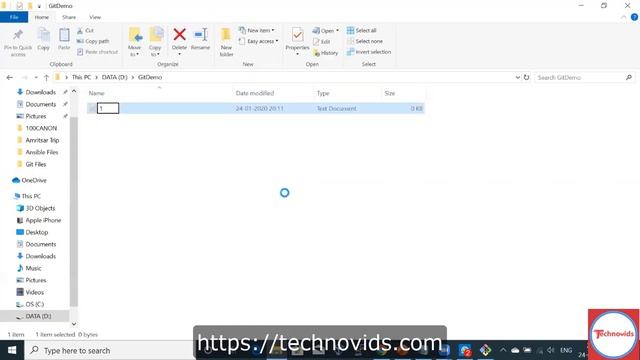Viewport: 640px width, 360px height.
Task: Sort by the Name column
Action: pyautogui.click(x=97, y=93)
